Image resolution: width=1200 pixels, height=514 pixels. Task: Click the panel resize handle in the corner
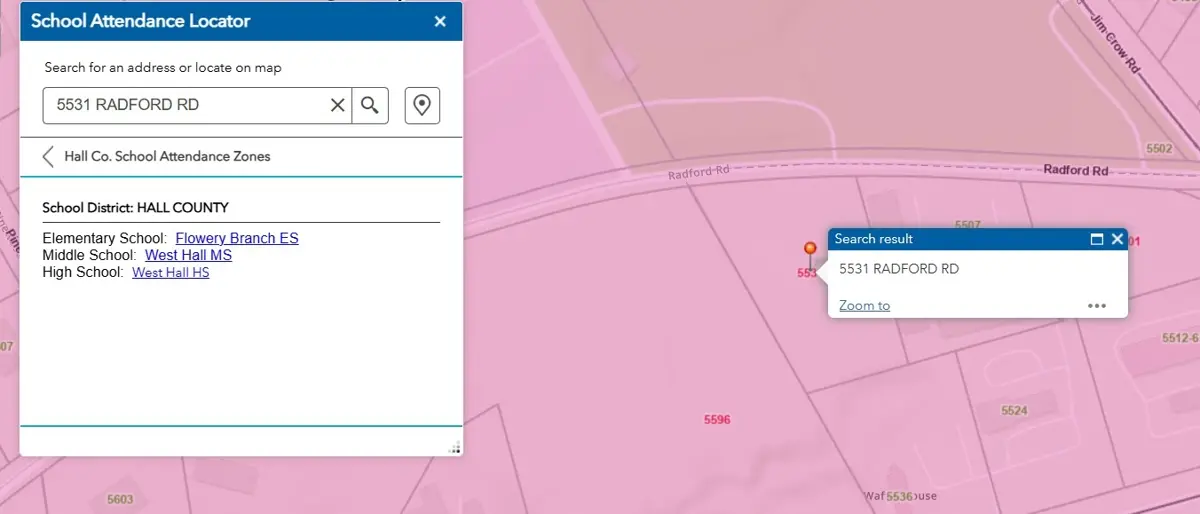(x=455, y=448)
